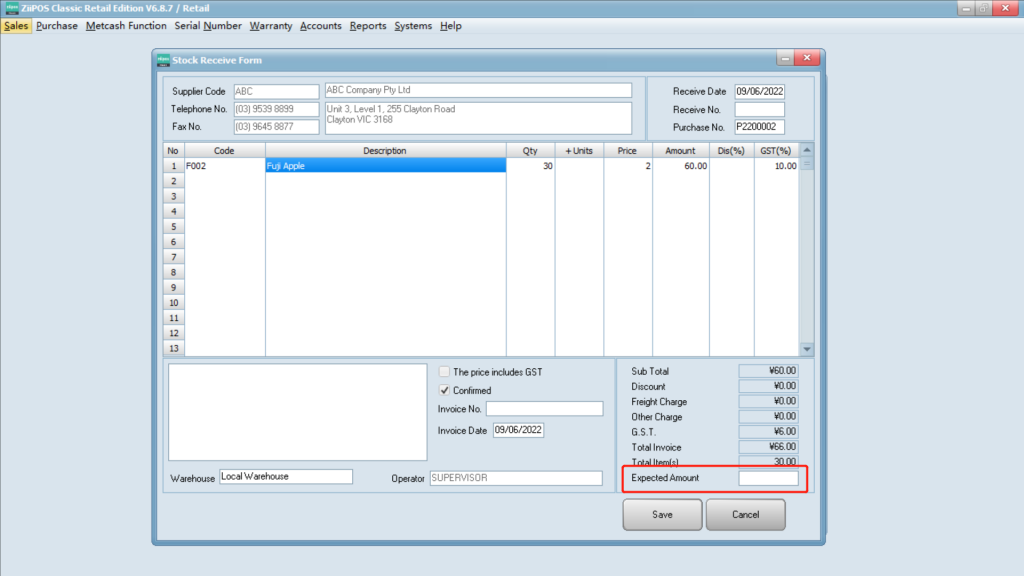Open the Sales menu
The image size is (1024, 576).
click(16, 26)
